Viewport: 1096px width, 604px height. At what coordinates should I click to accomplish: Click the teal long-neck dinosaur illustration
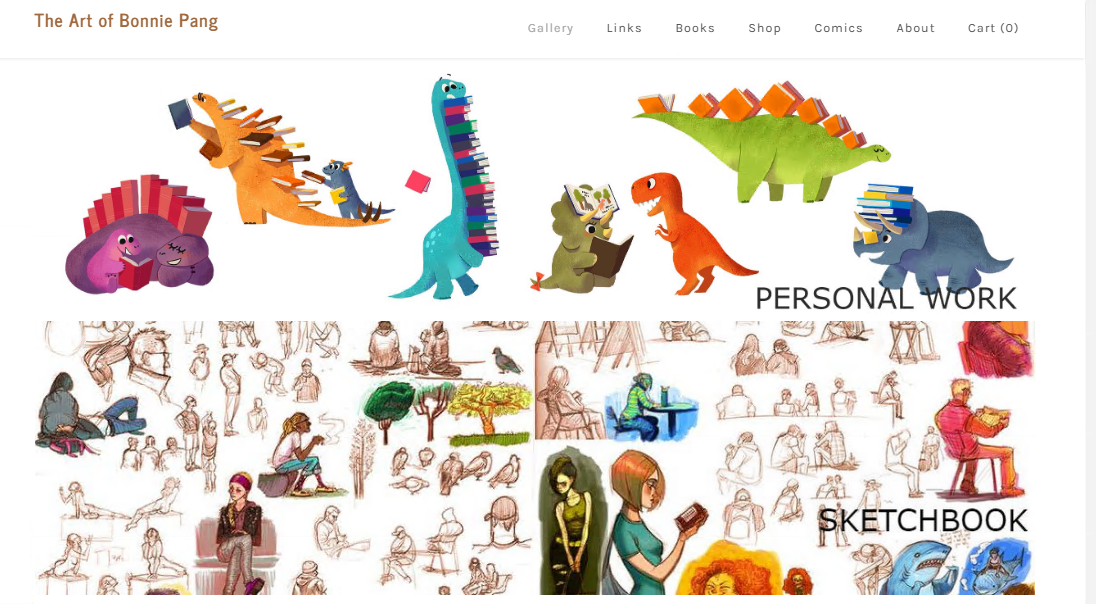[x=444, y=187]
